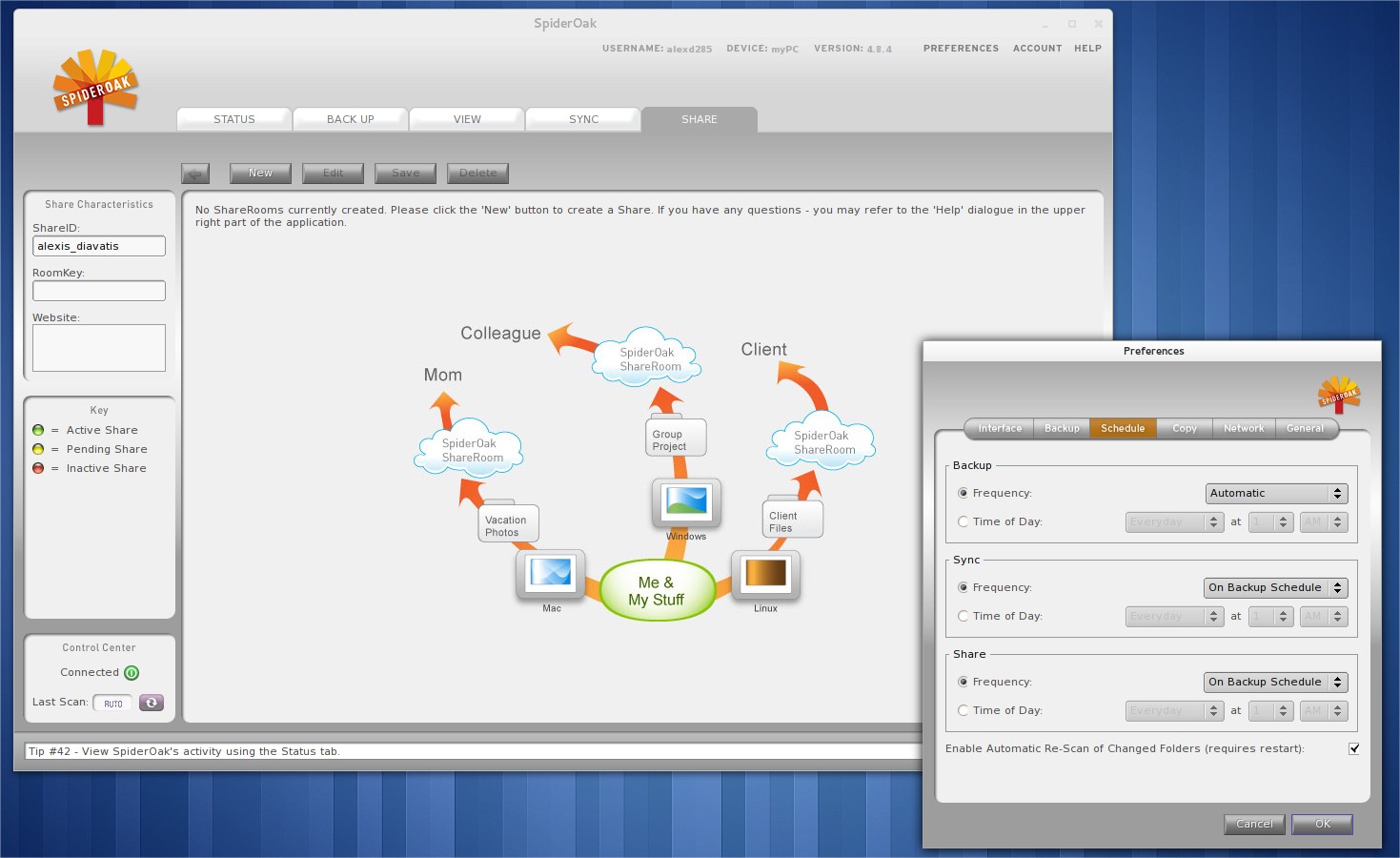
Task: Open the Copy preferences tab
Action: (x=1185, y=428)
